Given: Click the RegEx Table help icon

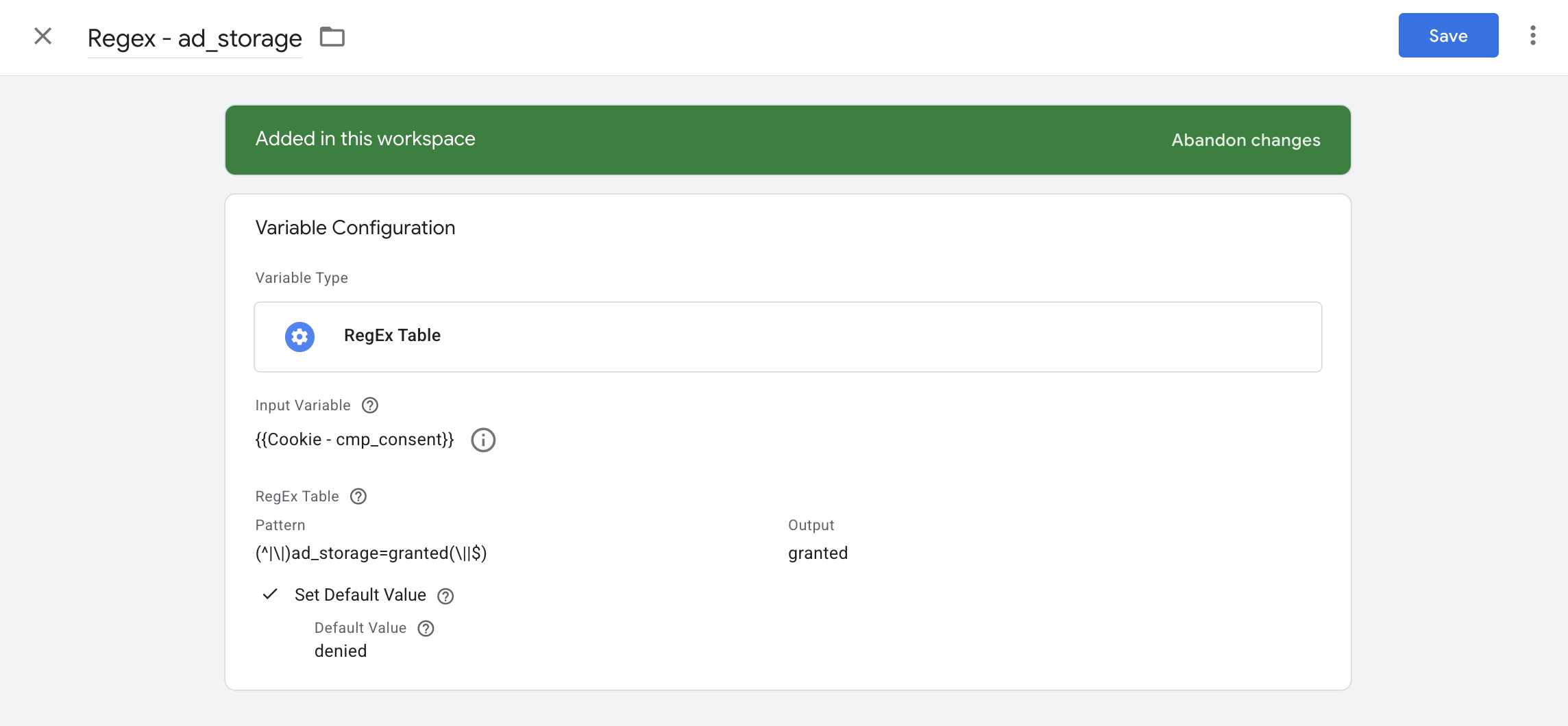Looking at the screenshot, I should coord(358,496).
